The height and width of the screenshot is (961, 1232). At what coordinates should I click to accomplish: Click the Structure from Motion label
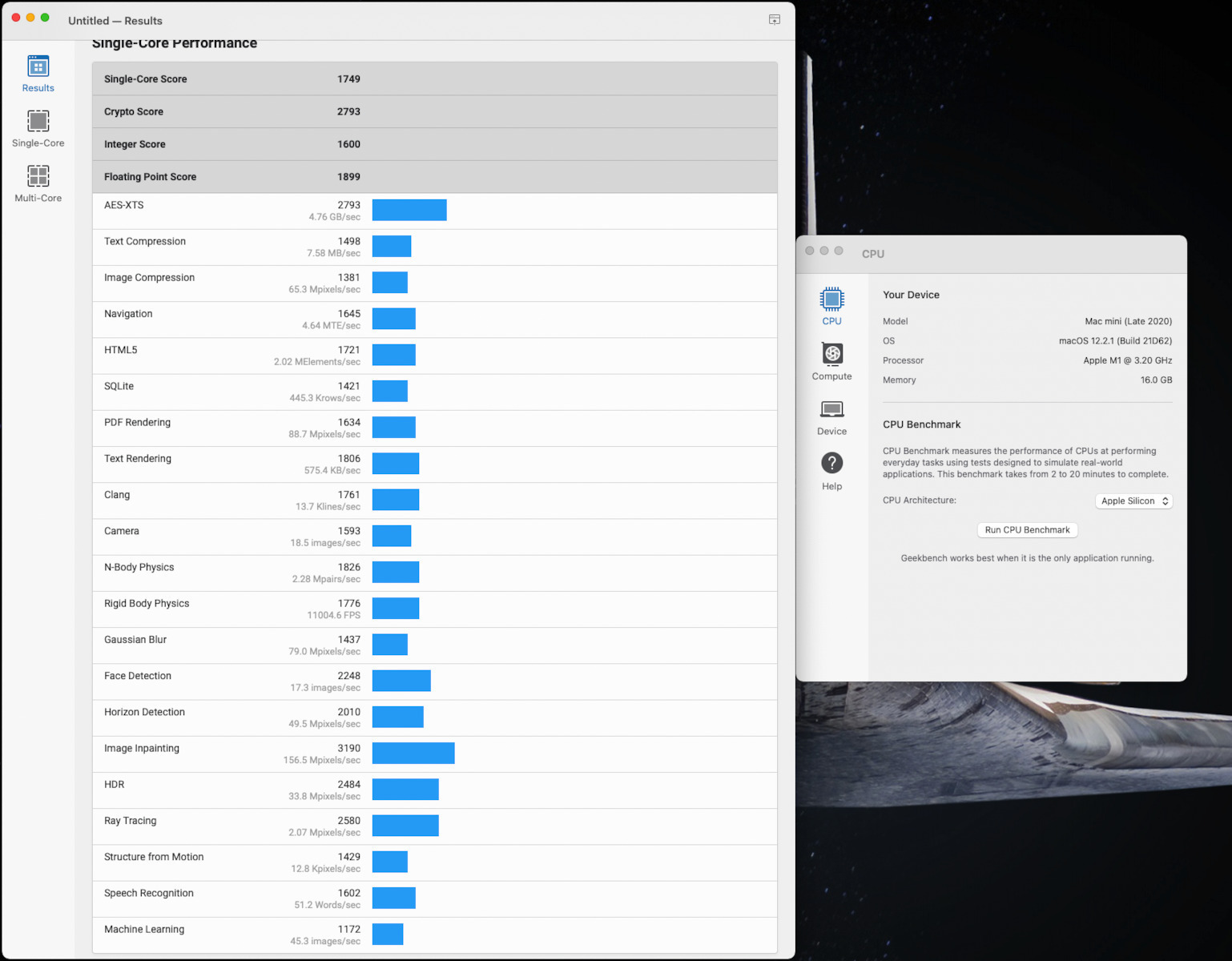[x=154, y=857]
